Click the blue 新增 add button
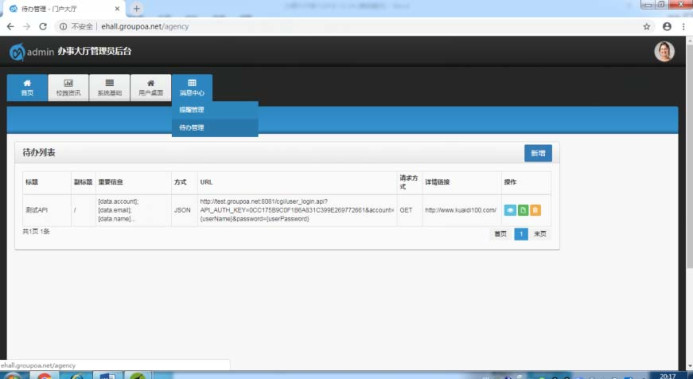The height and width of the screenshot is (379, 693). [538, 153]
